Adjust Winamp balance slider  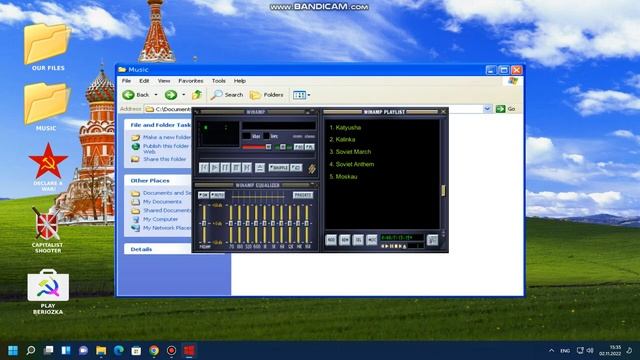click(x=283, y=147)
